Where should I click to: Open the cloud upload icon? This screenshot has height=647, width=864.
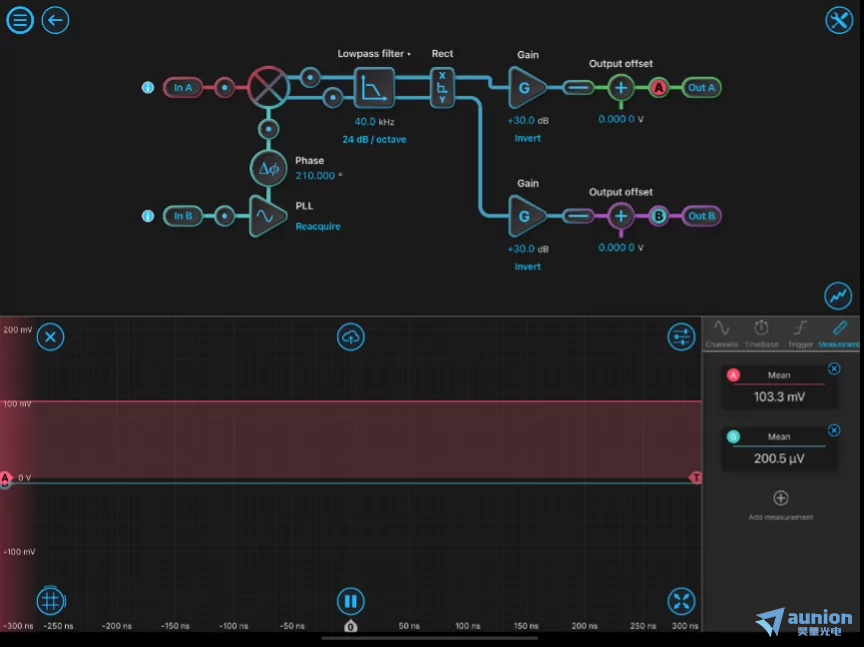[x=350, y=337]
